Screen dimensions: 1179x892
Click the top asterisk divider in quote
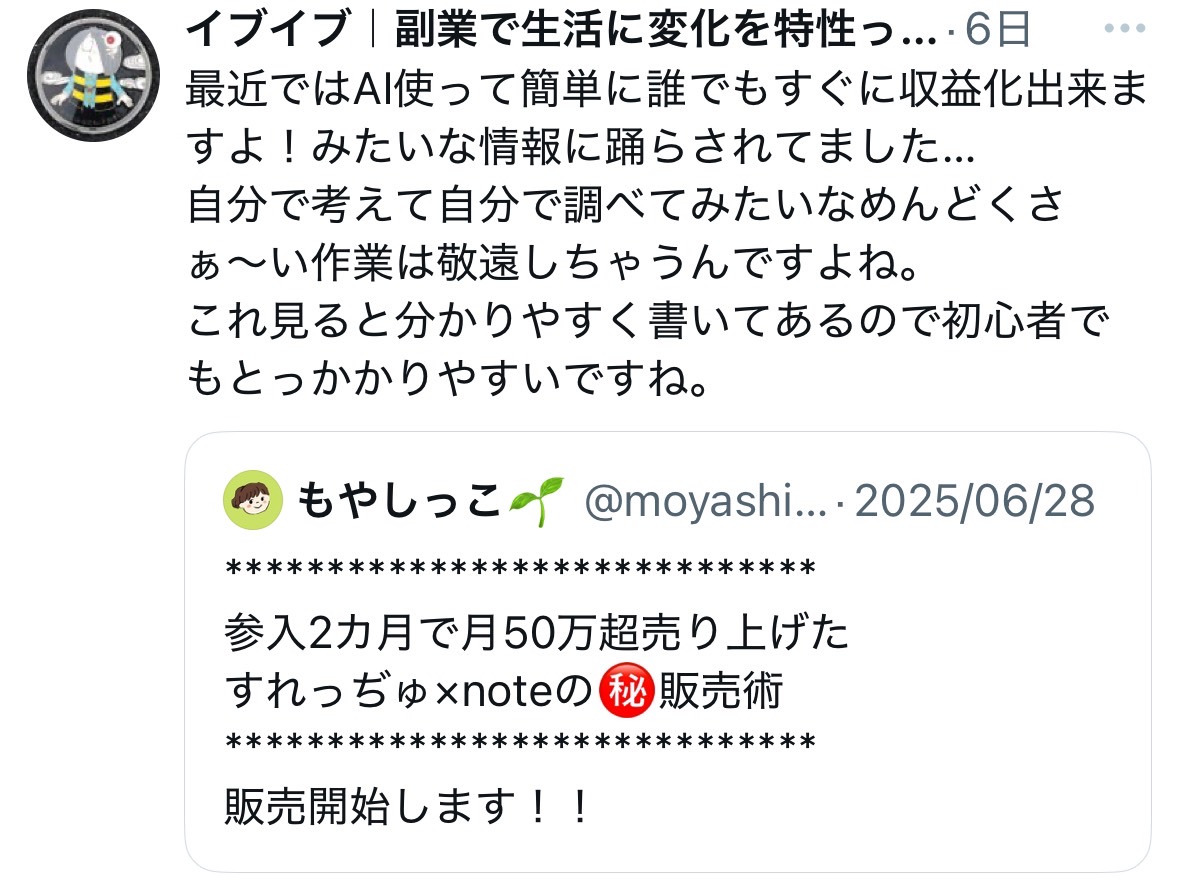[x=520, y=568]
